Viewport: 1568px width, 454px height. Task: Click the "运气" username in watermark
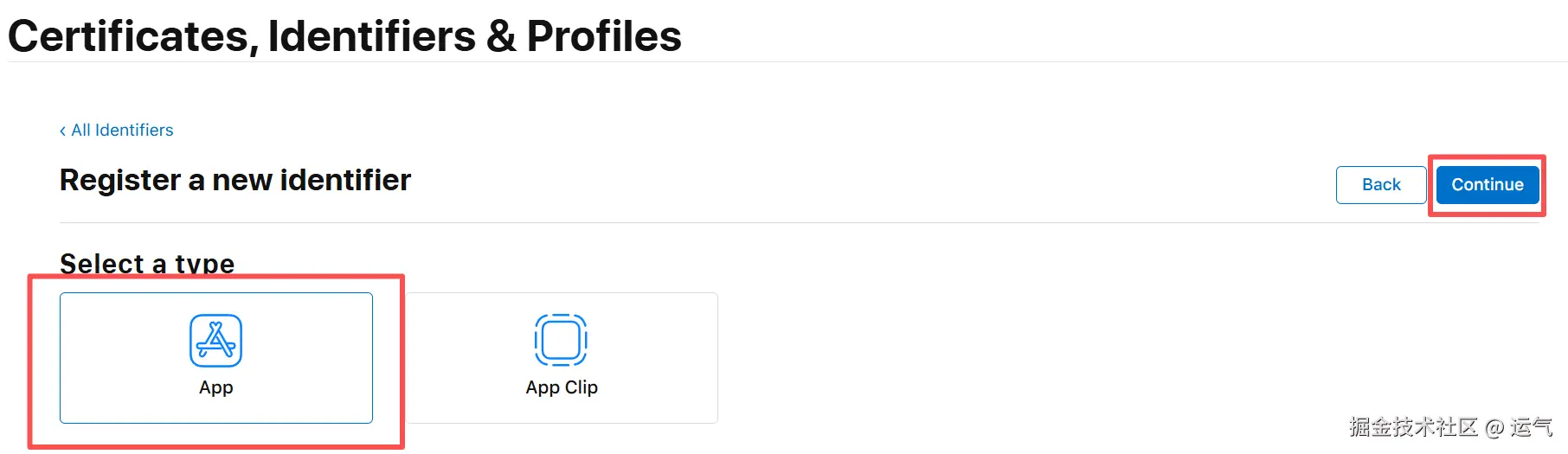1531,426
